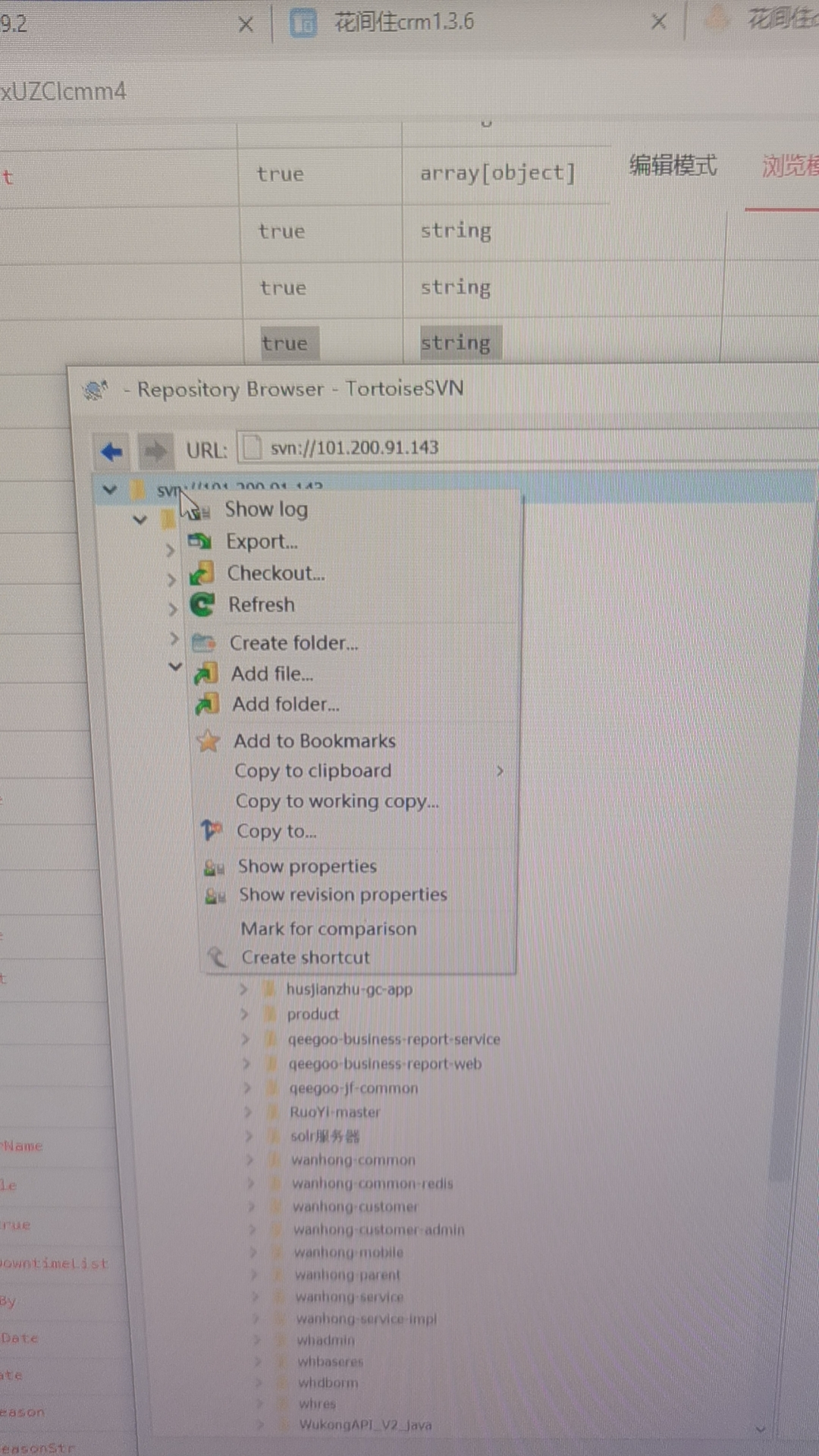This screenshot has width=819, height=1456.
Task: Select Mark for comparison
Action: [x=329, y=928]
